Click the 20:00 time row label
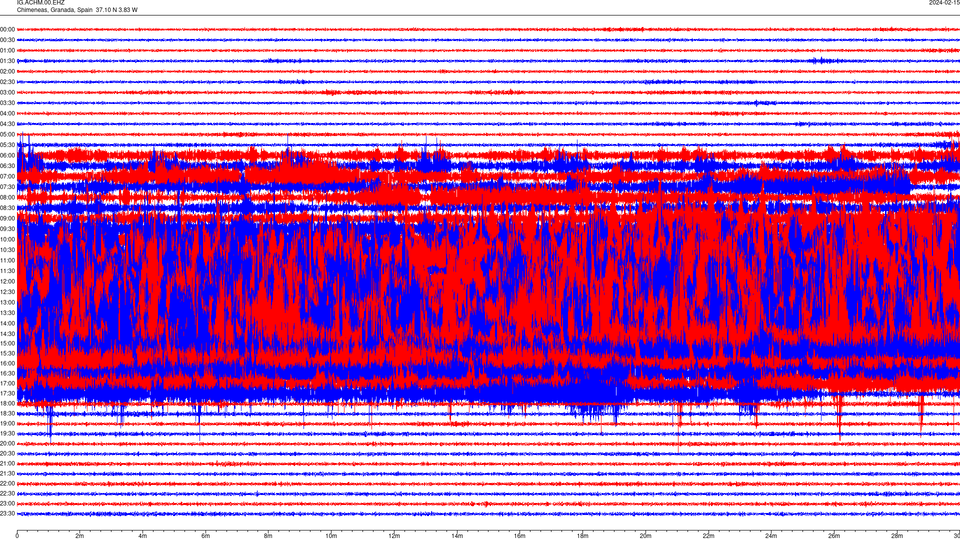Image resolution: width=960 pixels, height=540 pixels. click(x=7, y=443)
